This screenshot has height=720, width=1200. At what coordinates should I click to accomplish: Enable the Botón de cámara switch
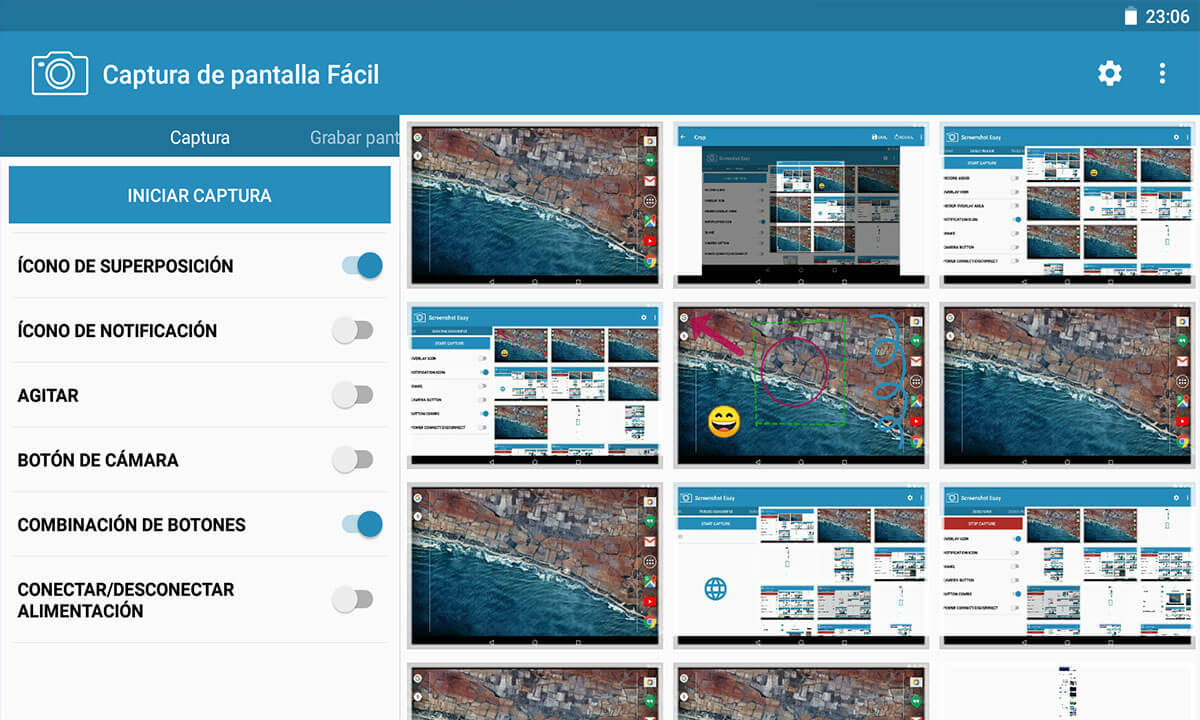353,460
